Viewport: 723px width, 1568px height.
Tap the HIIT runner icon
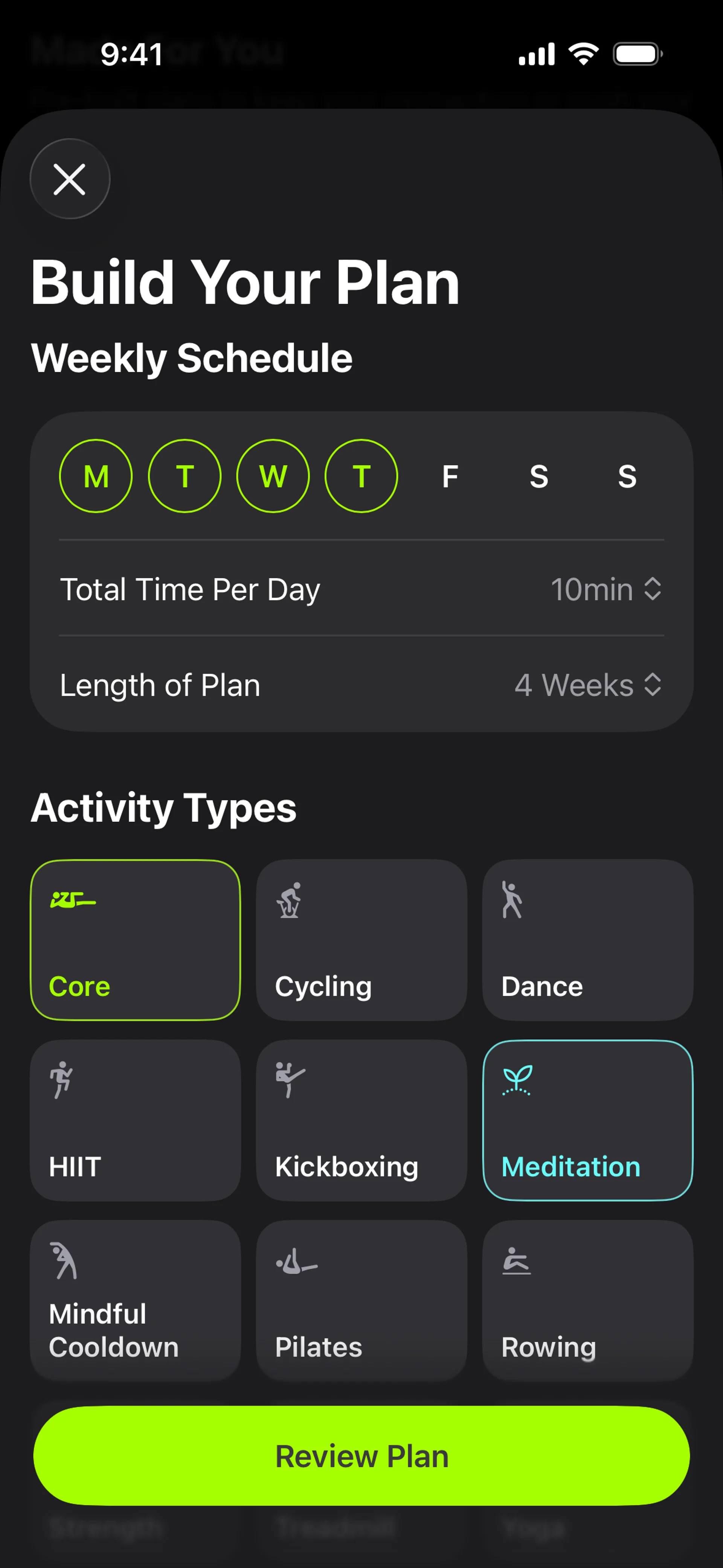[x=61, y=1080]
